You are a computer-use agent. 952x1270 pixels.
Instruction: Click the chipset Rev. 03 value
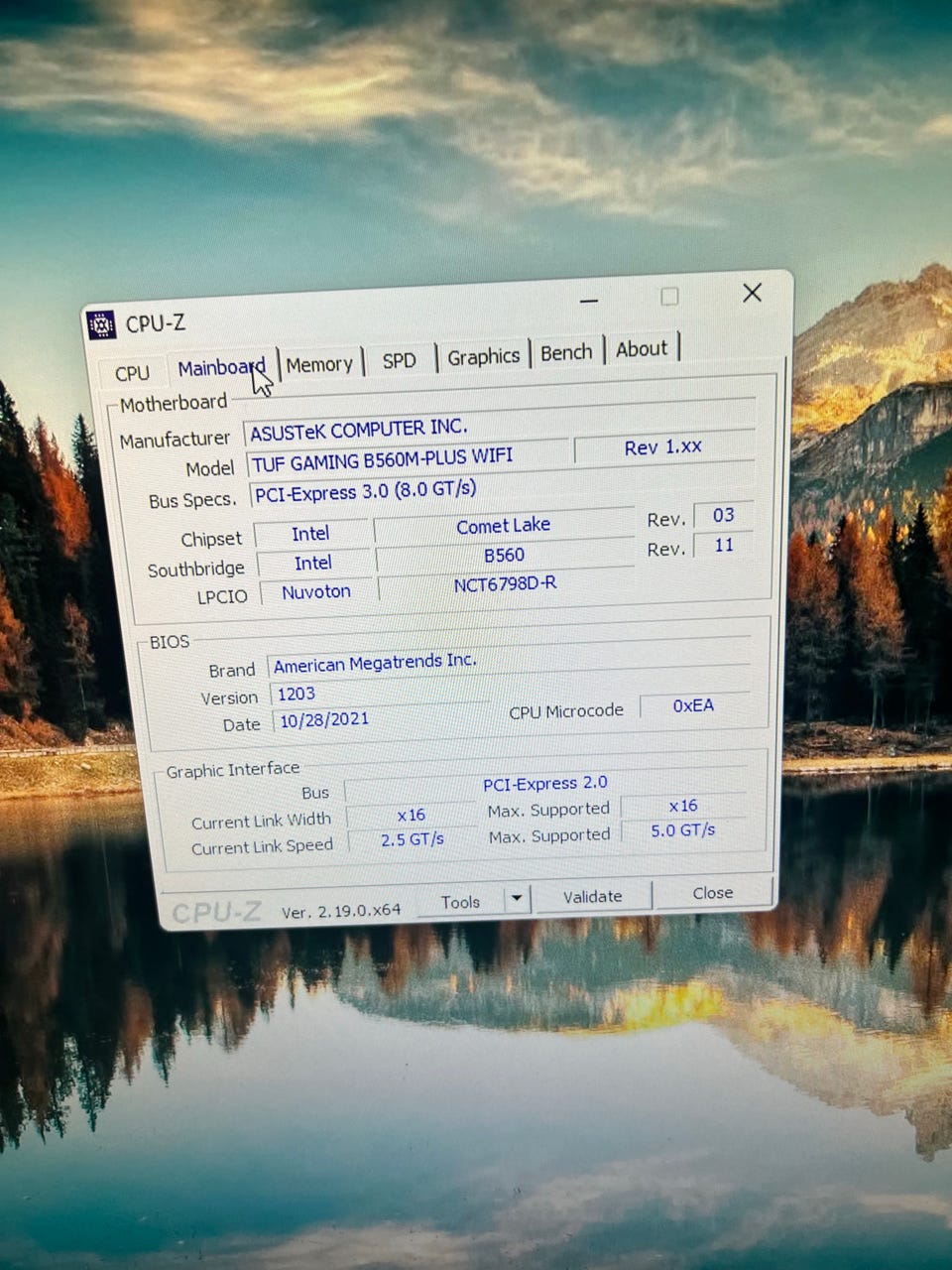pos(723,515)
